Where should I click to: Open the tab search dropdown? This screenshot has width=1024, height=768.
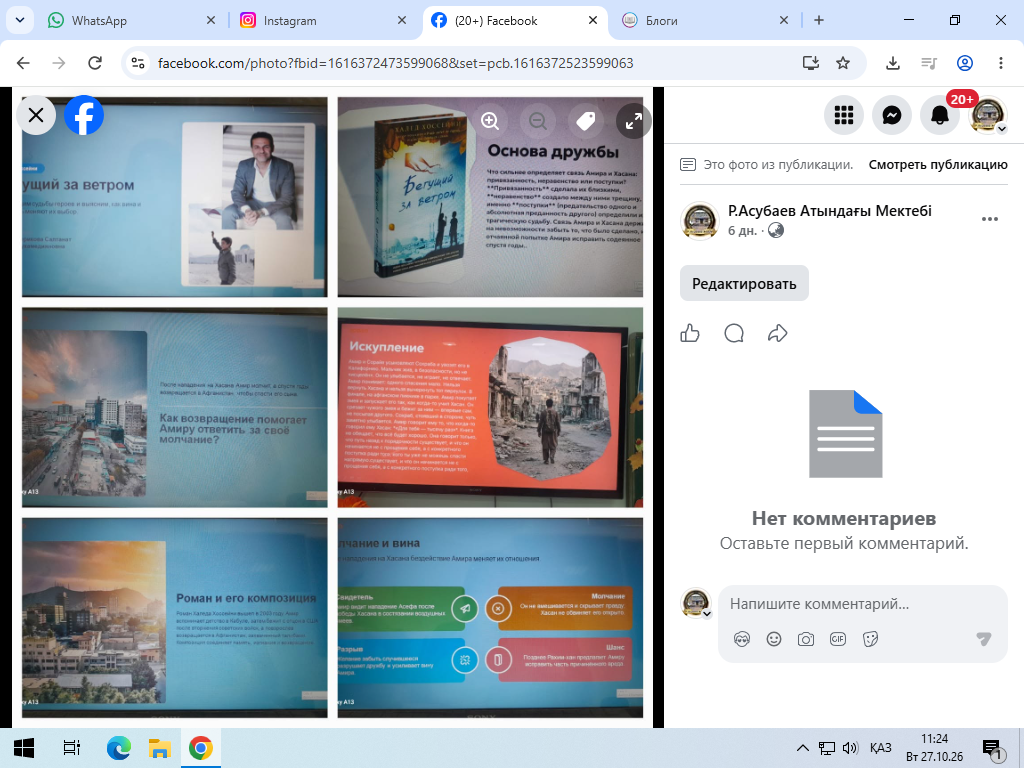click(20, 20)
